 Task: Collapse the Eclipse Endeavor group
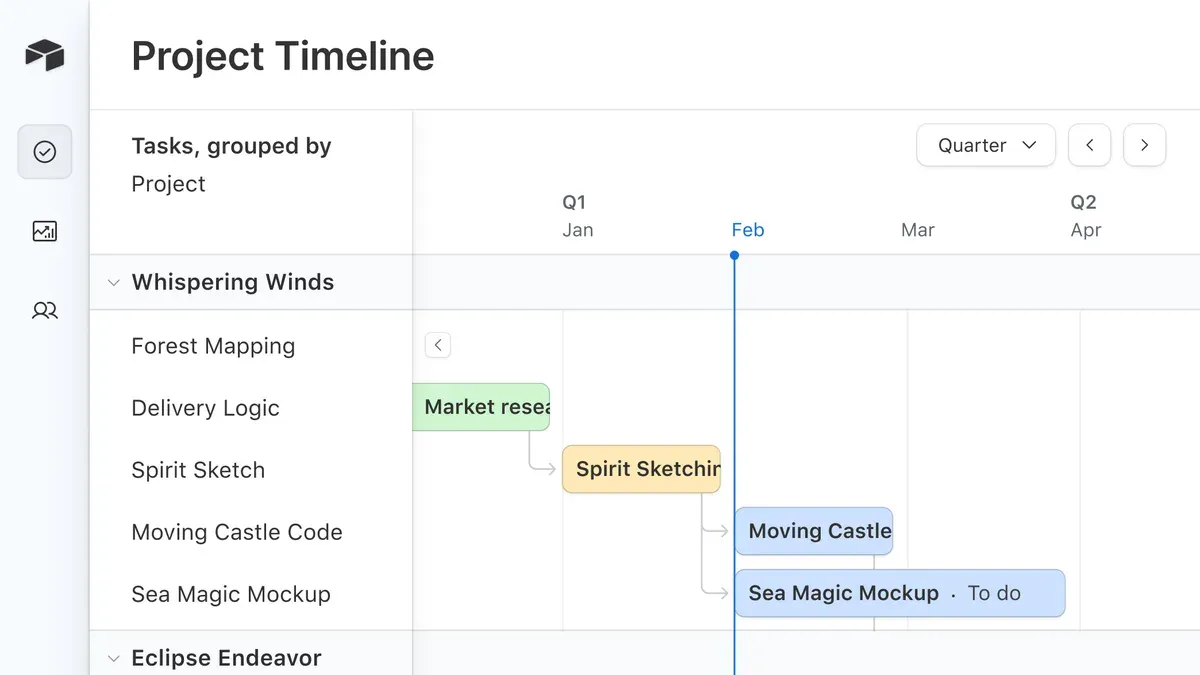[113, 658]
